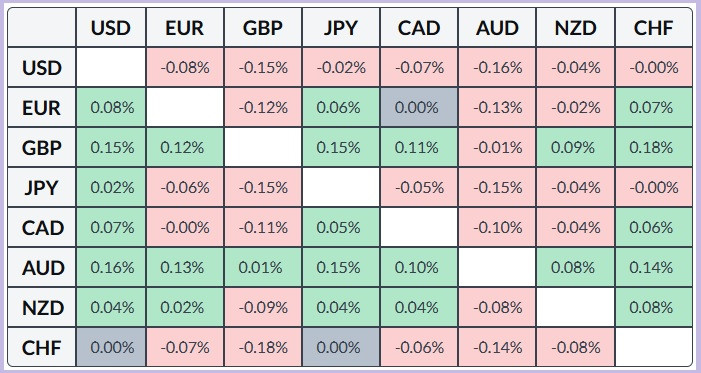Select the USD versus AUD -0.16% cell

(497, 68)
